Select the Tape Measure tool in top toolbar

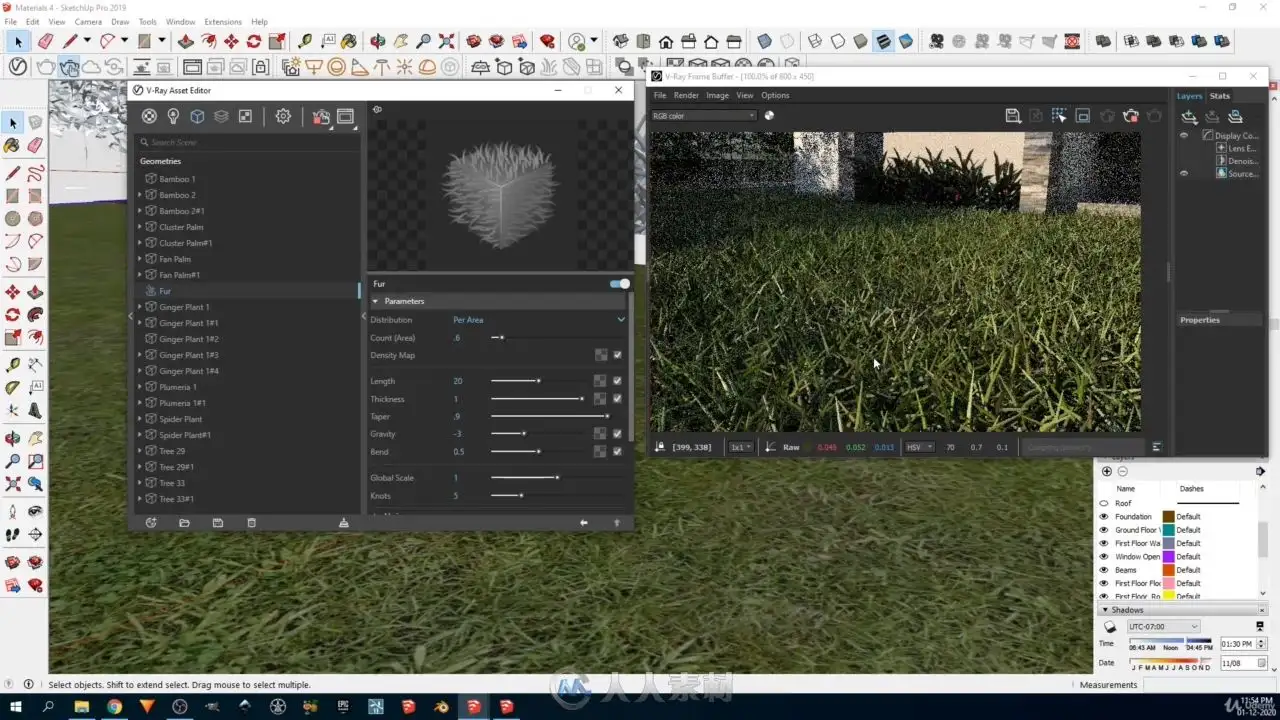coord(305,41)
